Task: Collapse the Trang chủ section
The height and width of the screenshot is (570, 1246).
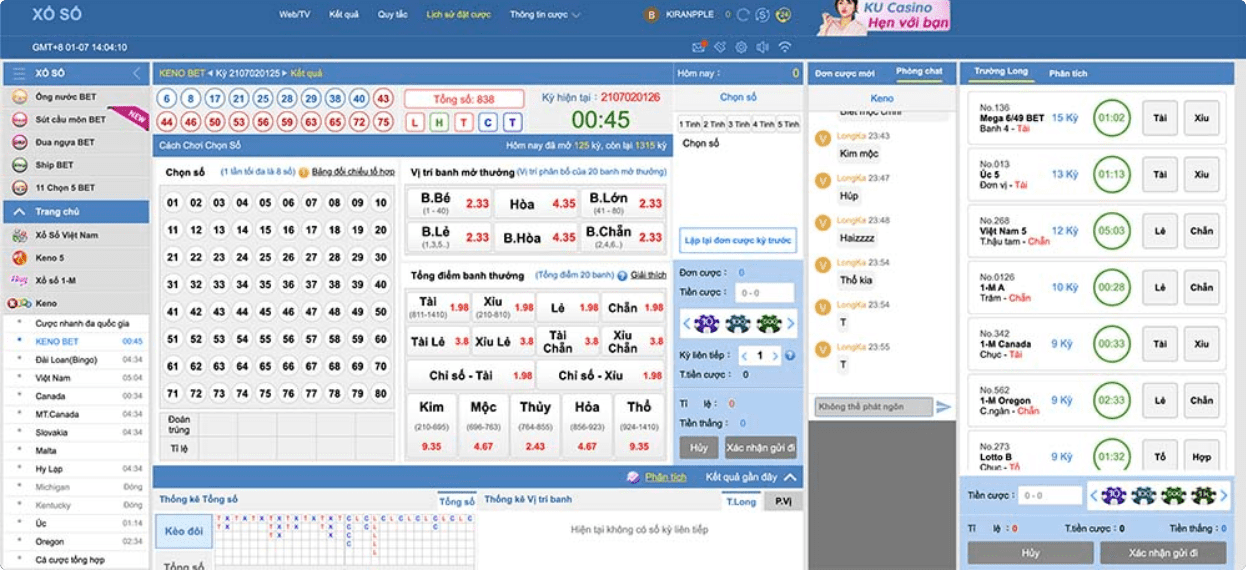Action: click(x=76, y=211)
